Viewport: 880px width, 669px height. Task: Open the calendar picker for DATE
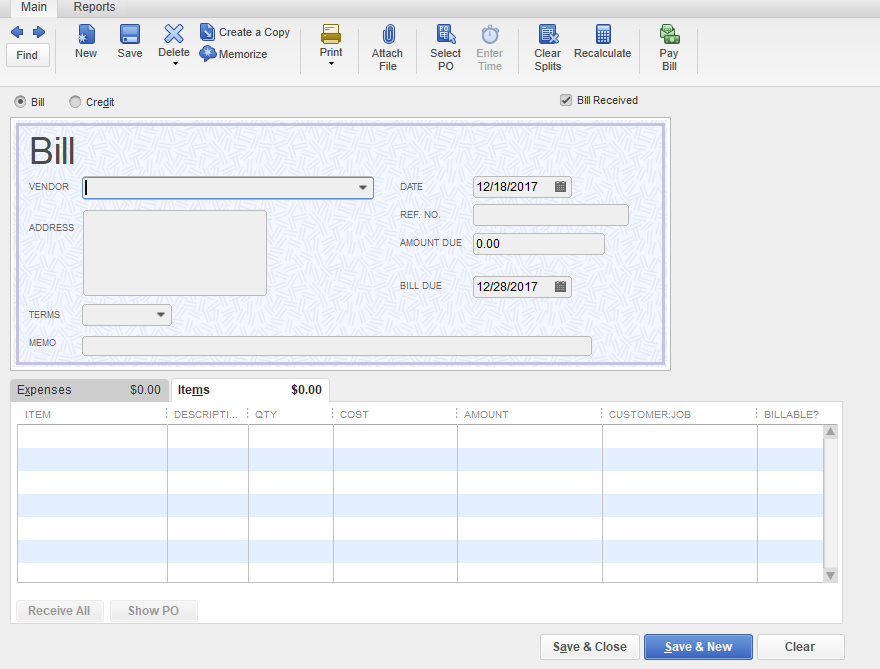[x=560, y=187]
